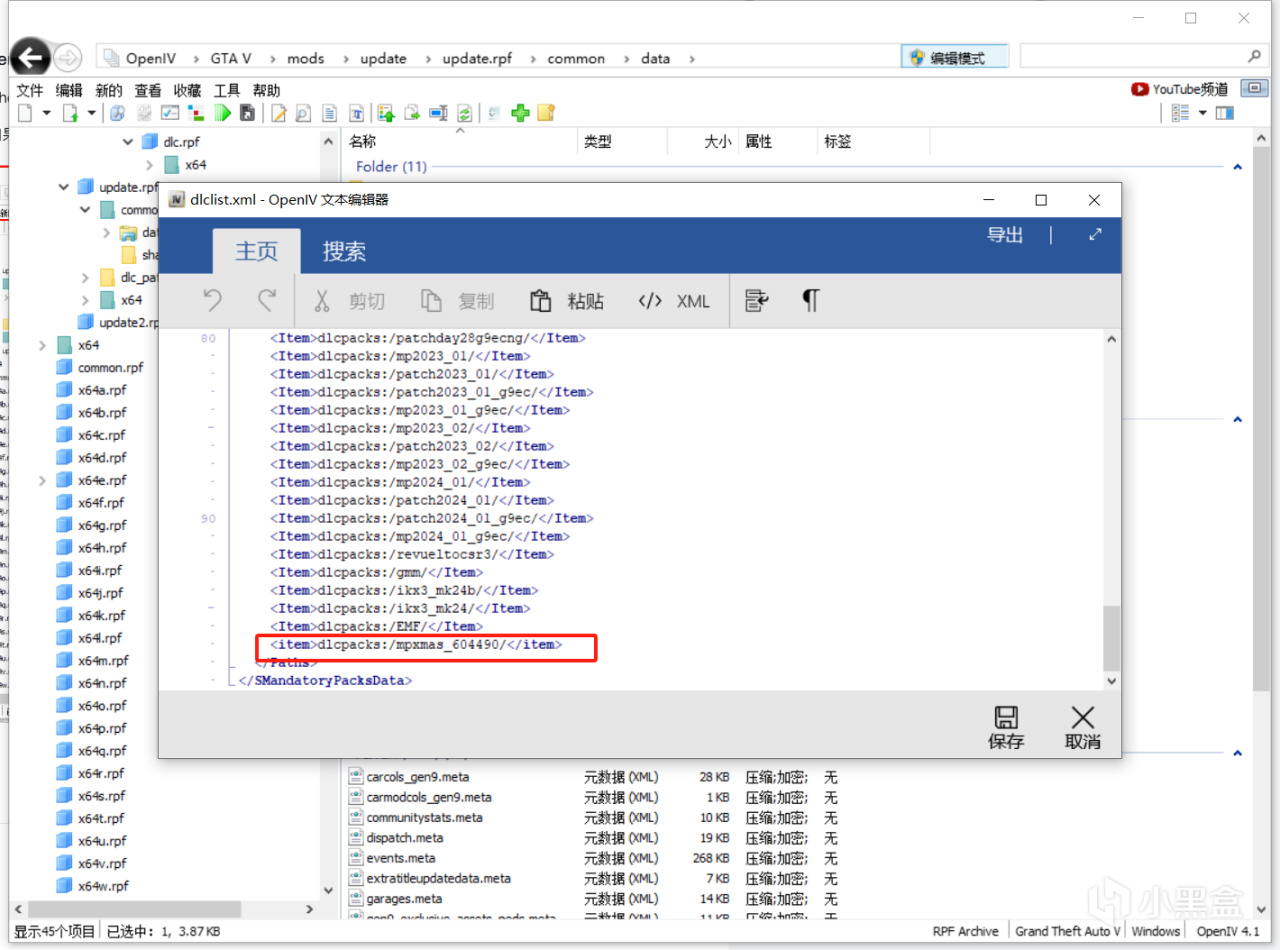The image size is (1280, 950).
Task: Open the dropdown arrow beside the import page icon
Action: (92, 113)
